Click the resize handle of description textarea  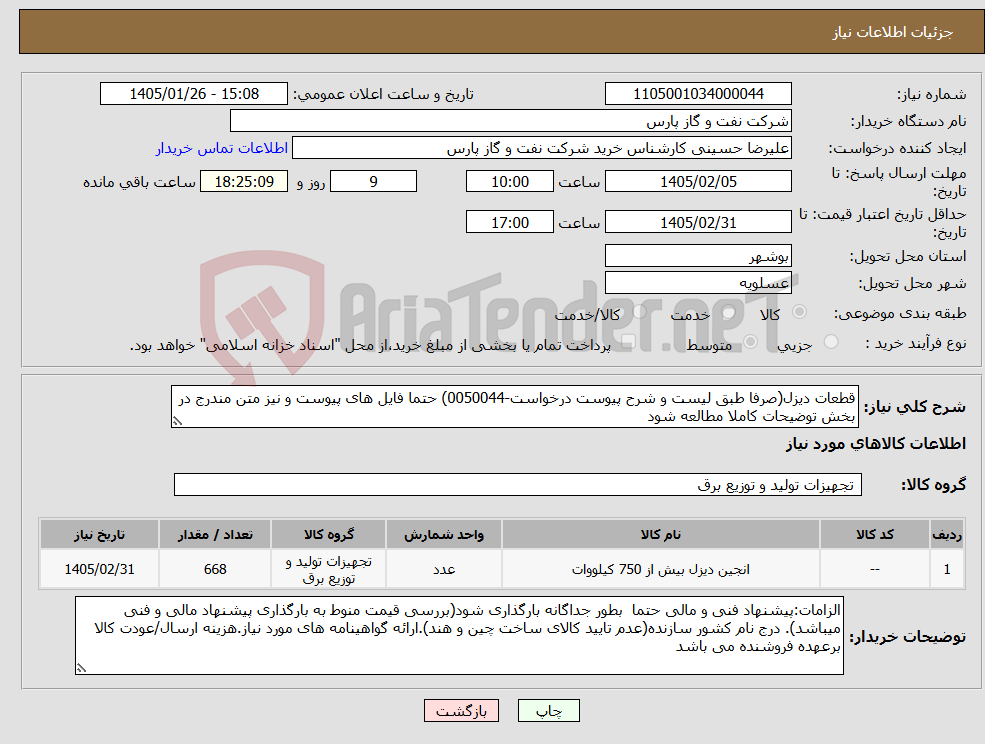coord(177,422)
